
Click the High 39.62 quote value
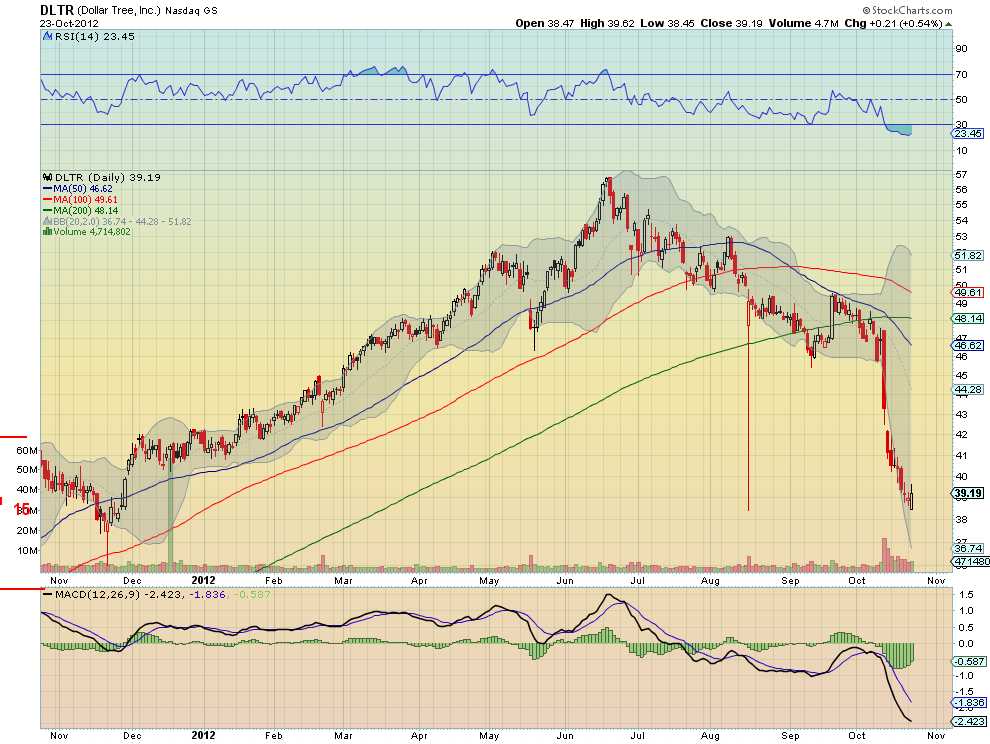(607, 23)
